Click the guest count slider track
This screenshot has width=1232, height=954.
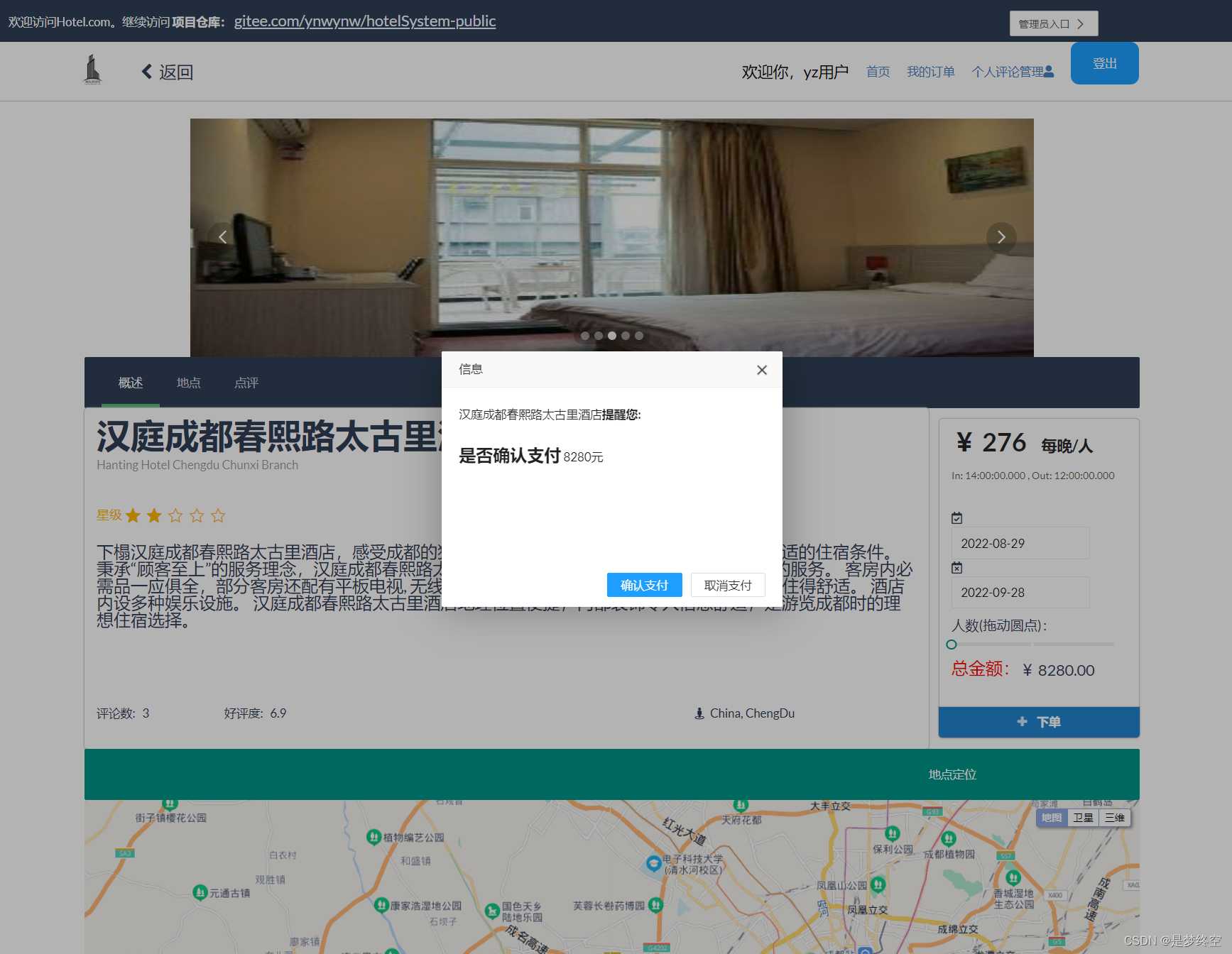1032,645
